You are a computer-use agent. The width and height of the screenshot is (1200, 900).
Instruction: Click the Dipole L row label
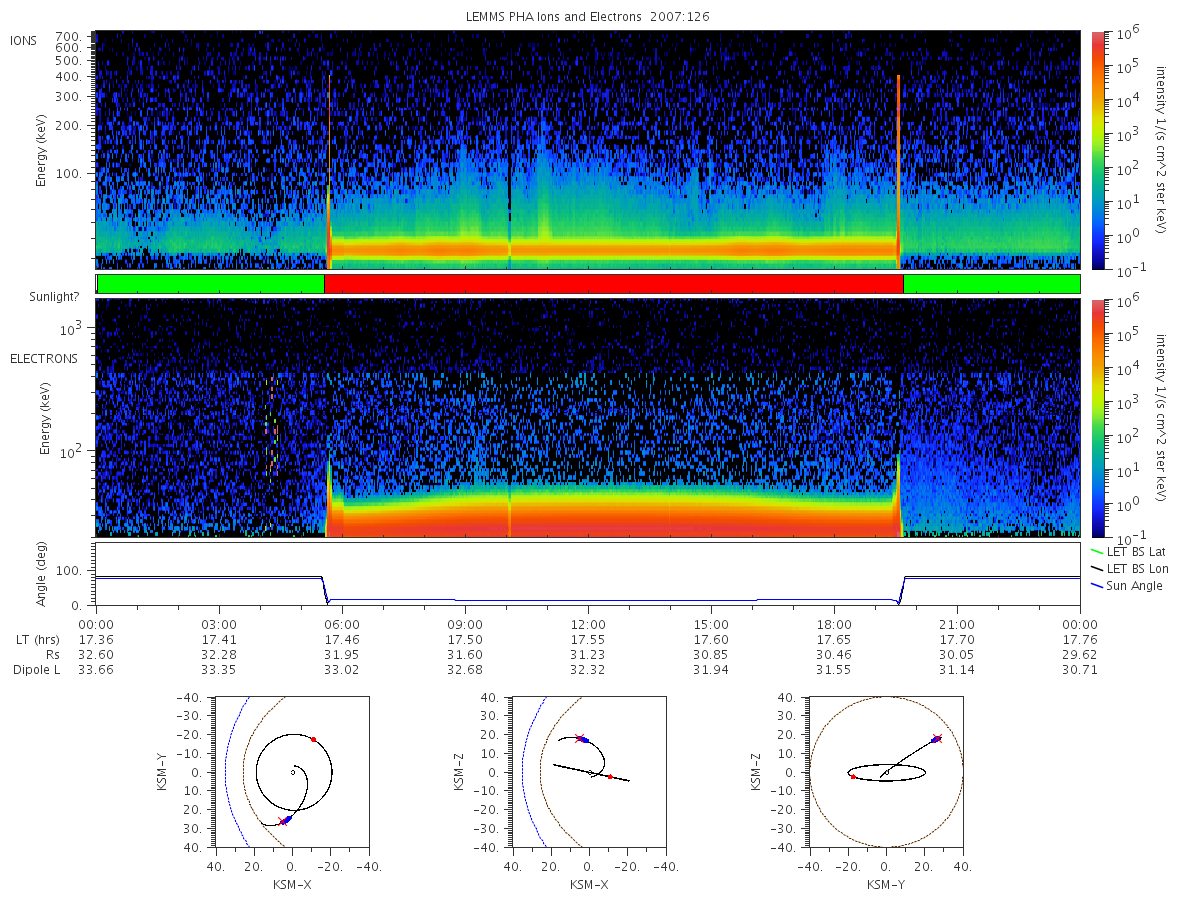(36, 669)
